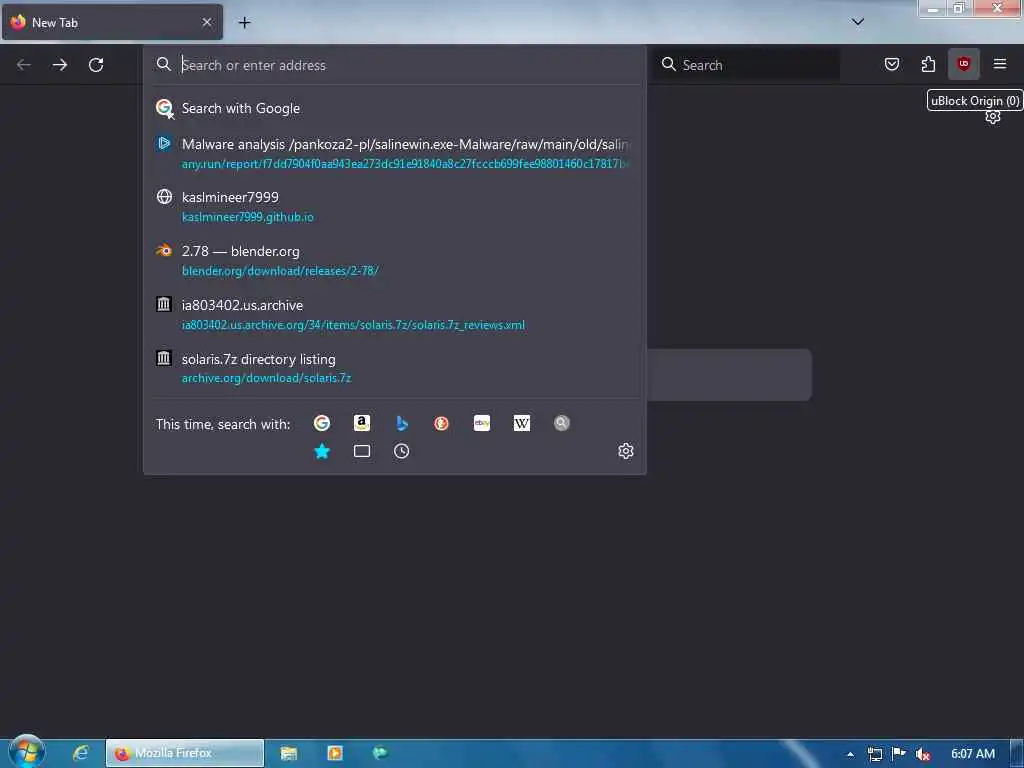1024x768 pixels.
Task: Search open tabs with the tab icon
Action: point(362,451)
